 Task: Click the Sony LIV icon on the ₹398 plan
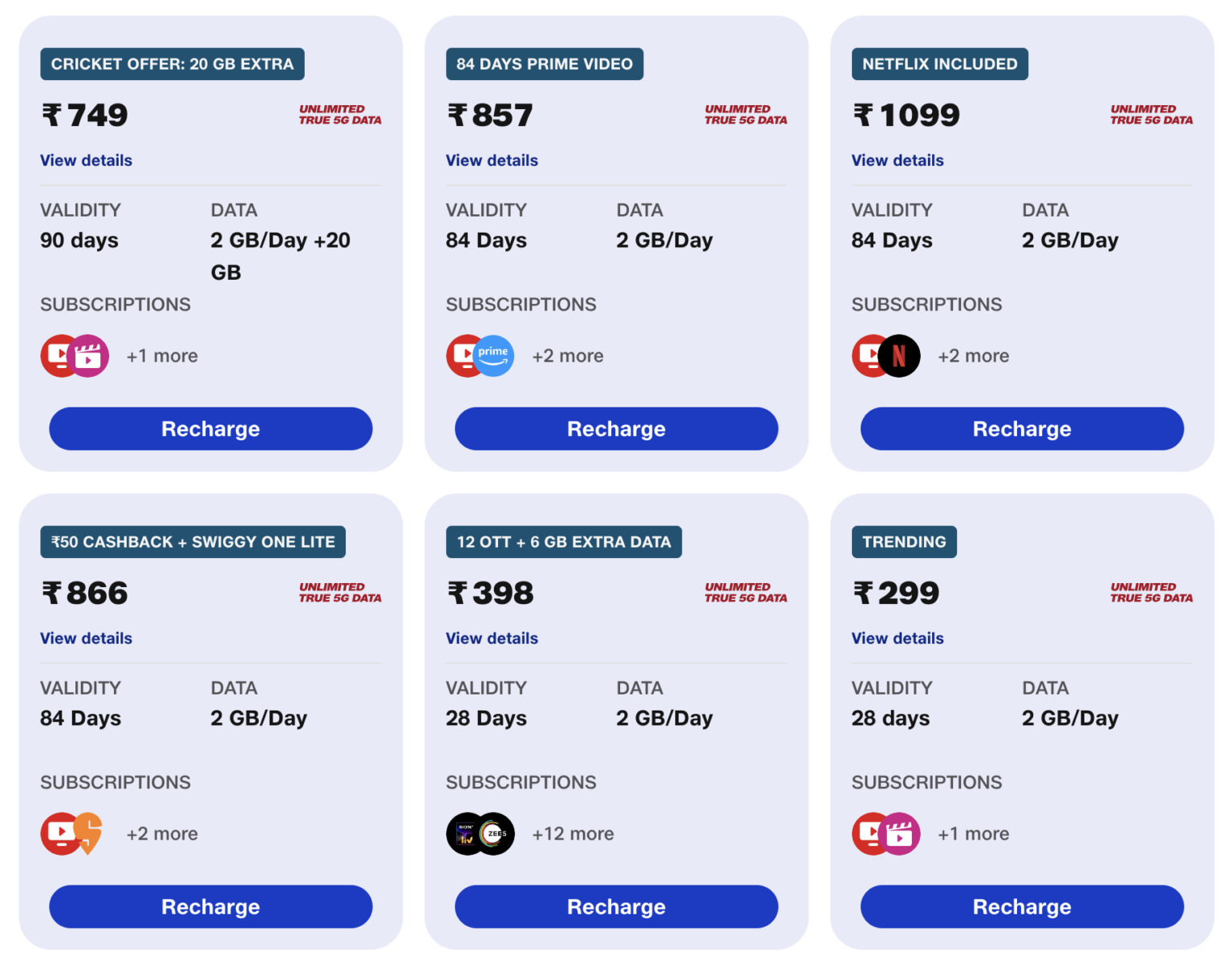[465, 833]
